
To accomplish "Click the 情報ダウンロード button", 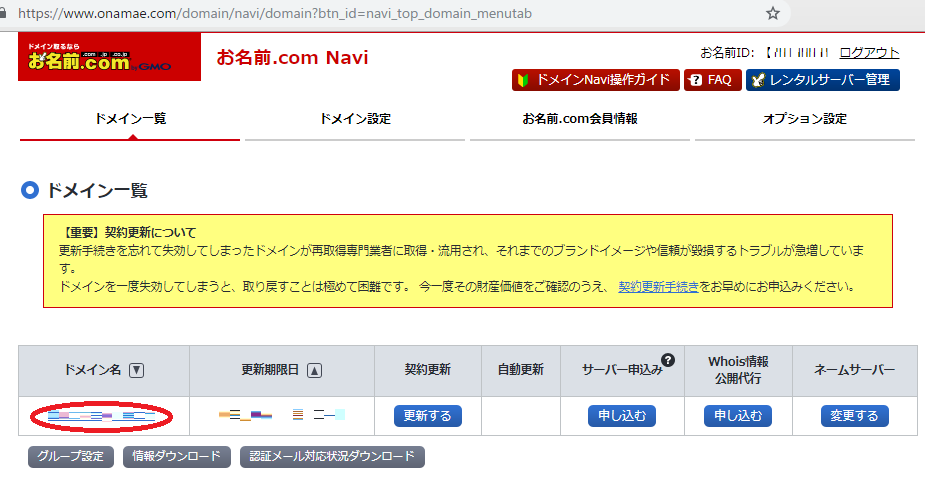I will (x=177, y=457).
